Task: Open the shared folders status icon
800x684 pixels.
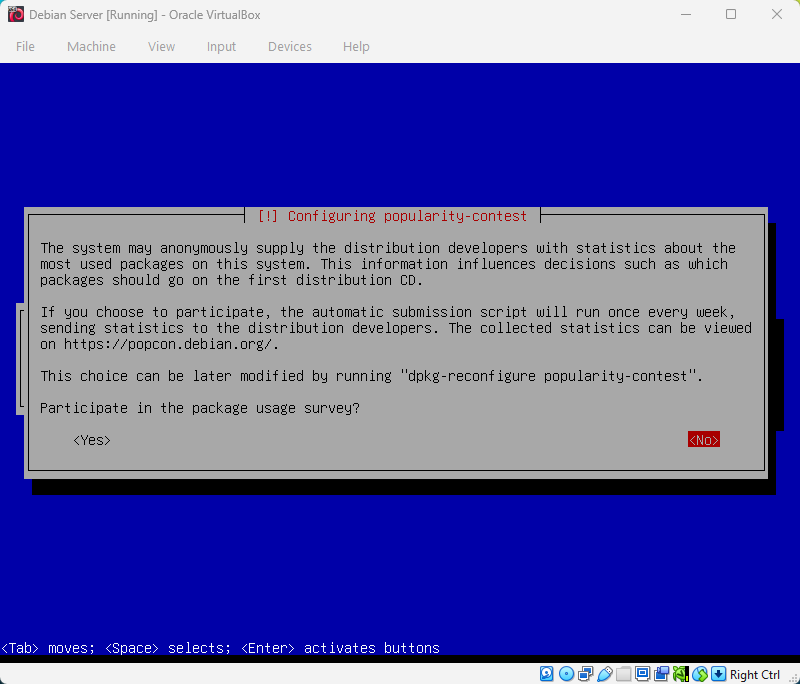Action: (x=623, y=673)
